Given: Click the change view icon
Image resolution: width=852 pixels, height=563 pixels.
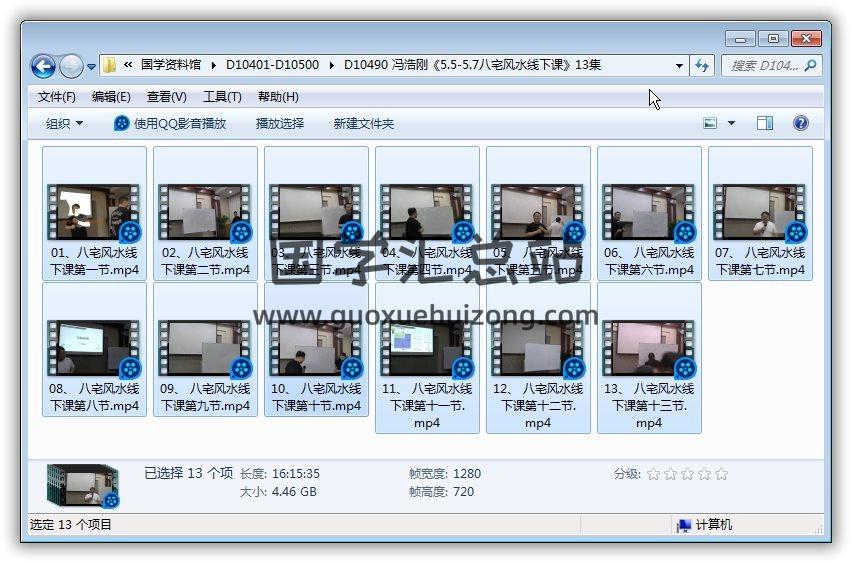Looking at the screenshot, I should [711, 123].
